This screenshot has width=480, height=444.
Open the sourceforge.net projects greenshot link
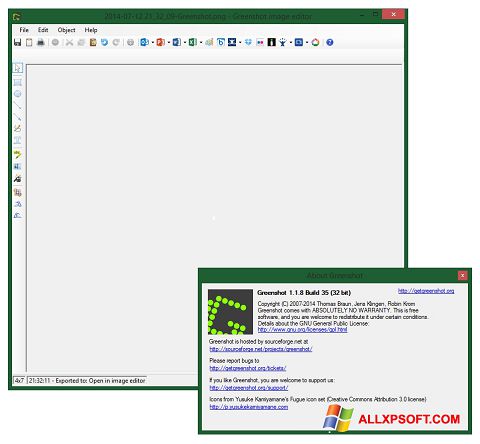click(x=261, y=349)
